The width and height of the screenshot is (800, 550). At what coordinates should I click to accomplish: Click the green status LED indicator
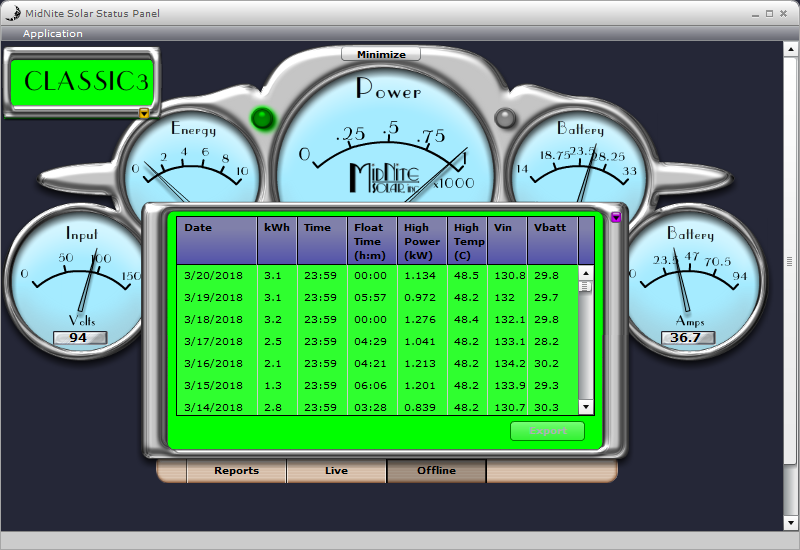263,119
